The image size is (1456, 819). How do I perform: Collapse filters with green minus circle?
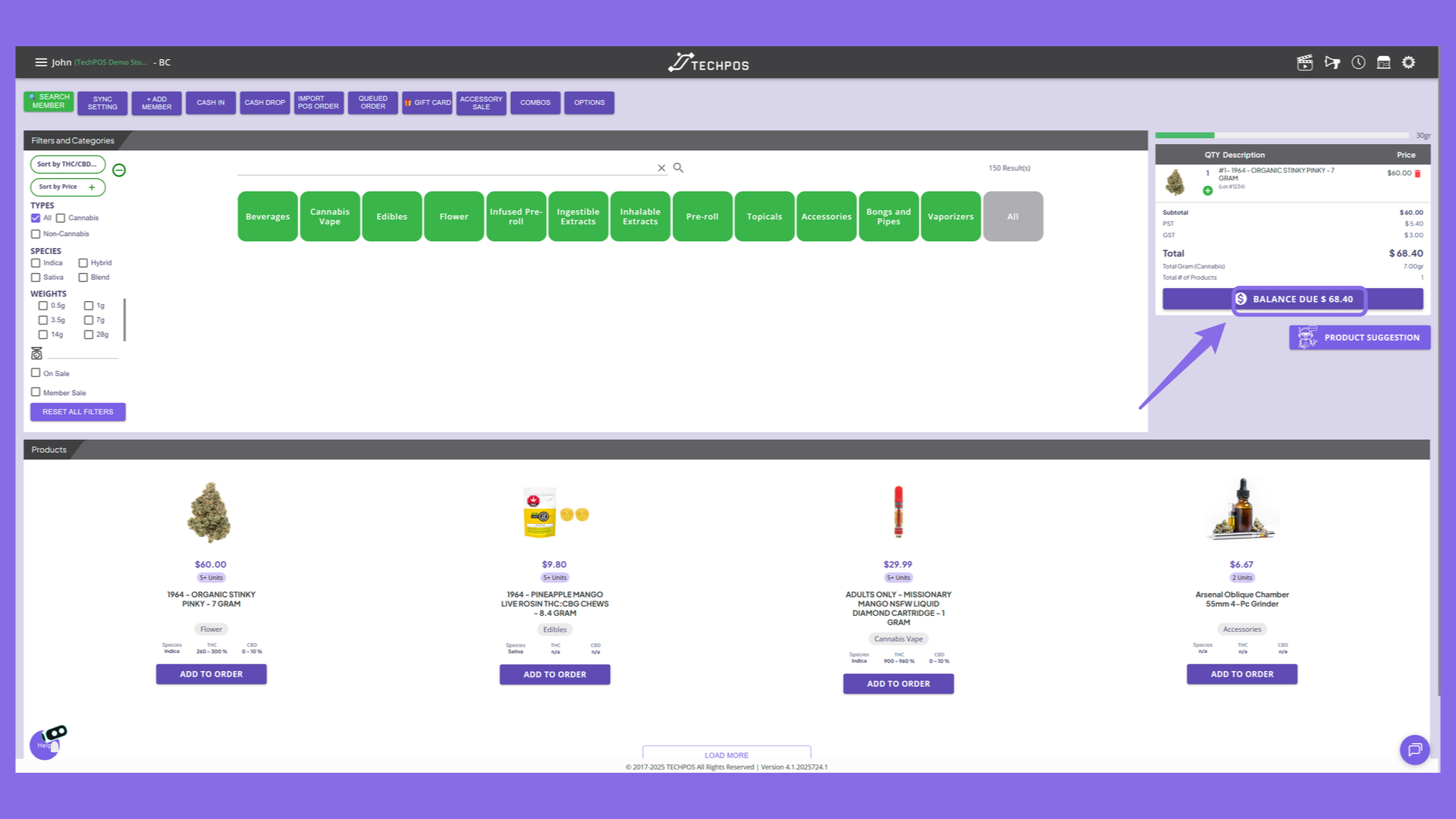pos(119,170)
